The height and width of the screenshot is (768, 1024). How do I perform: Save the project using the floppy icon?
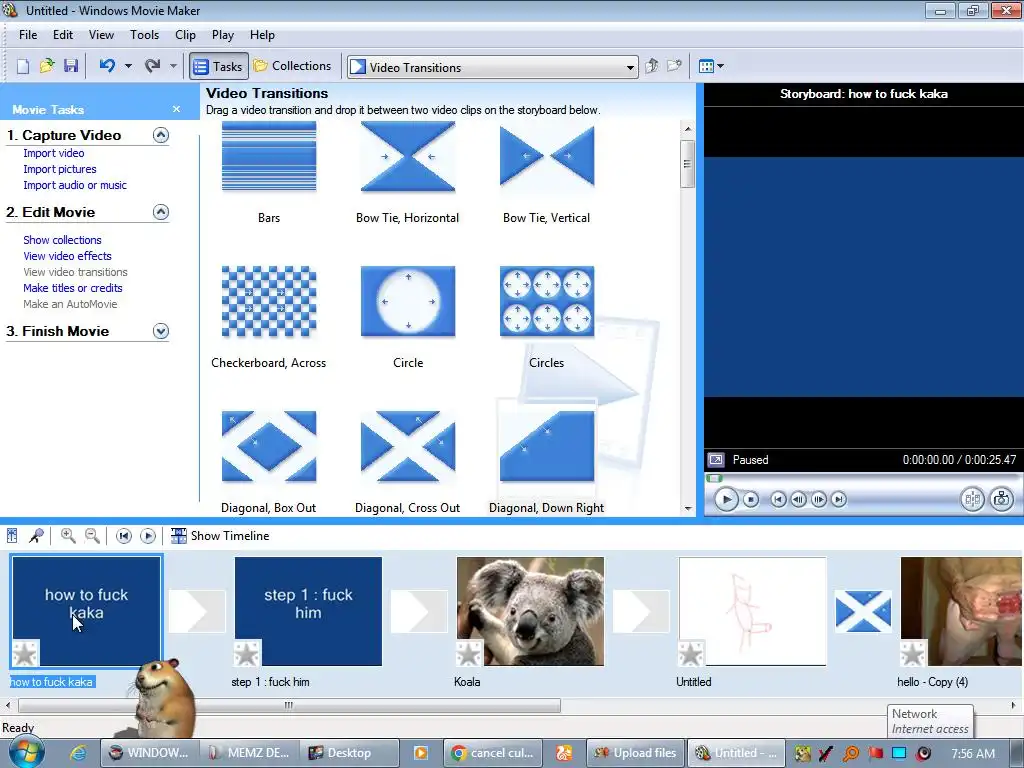71,66
